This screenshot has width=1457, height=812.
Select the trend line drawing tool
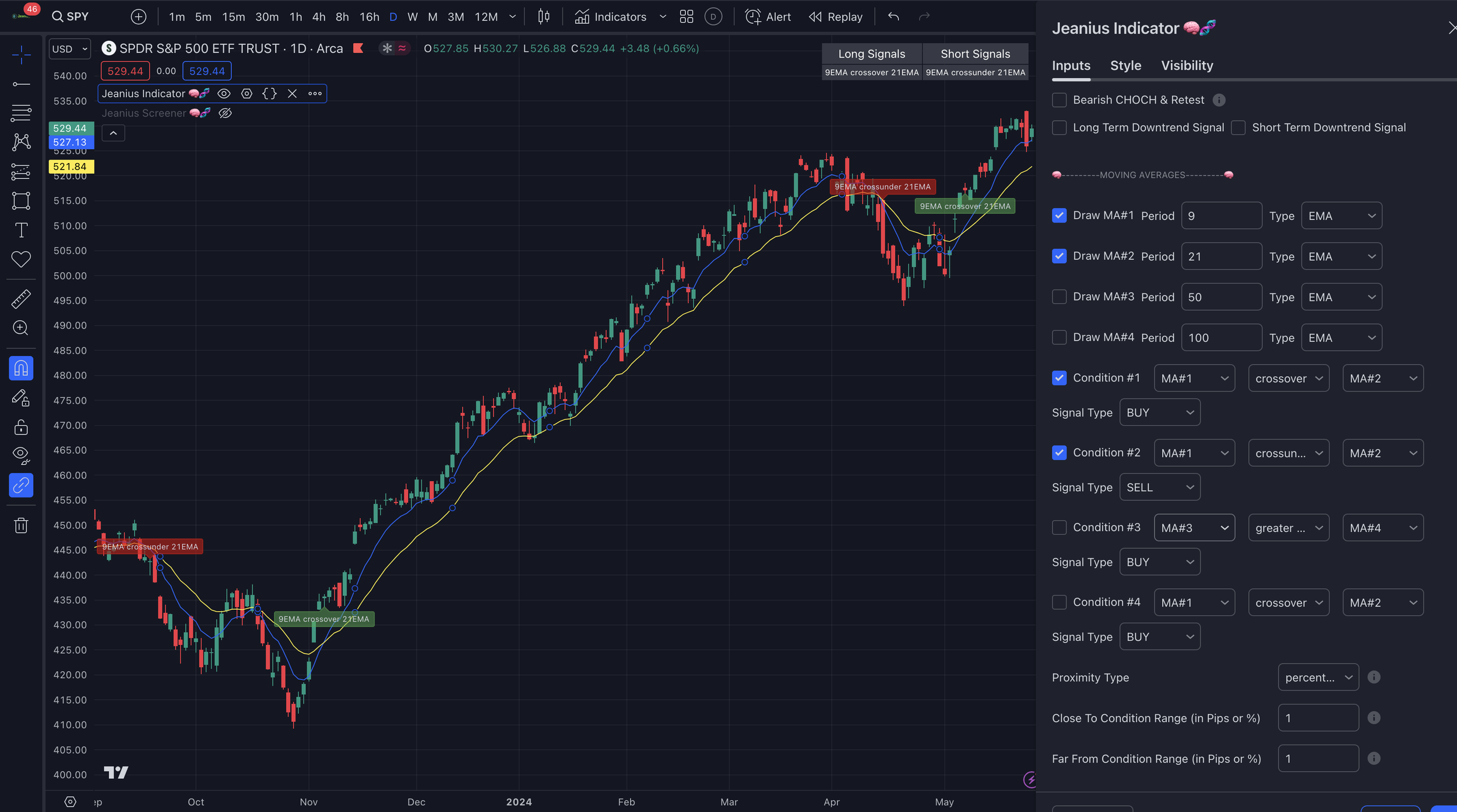pyautogui.click(x=21, y=84)
